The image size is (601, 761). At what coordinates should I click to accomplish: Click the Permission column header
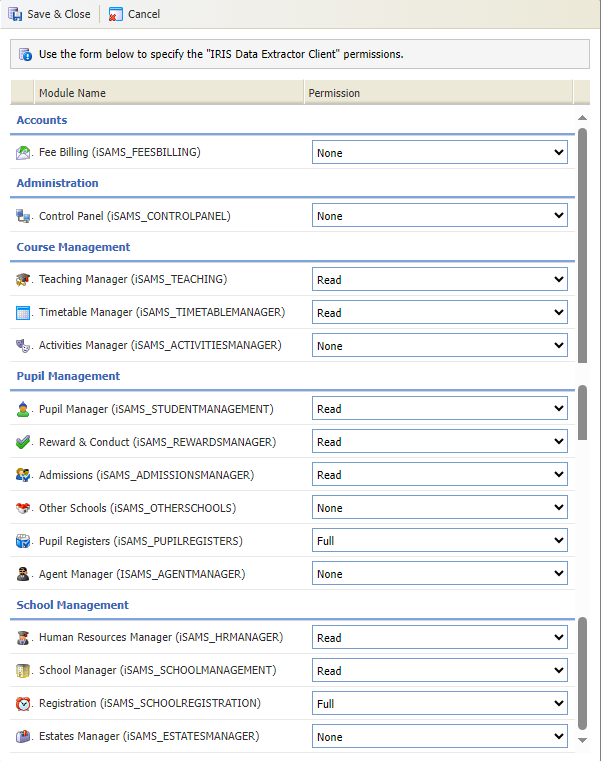tap(439, 93)
